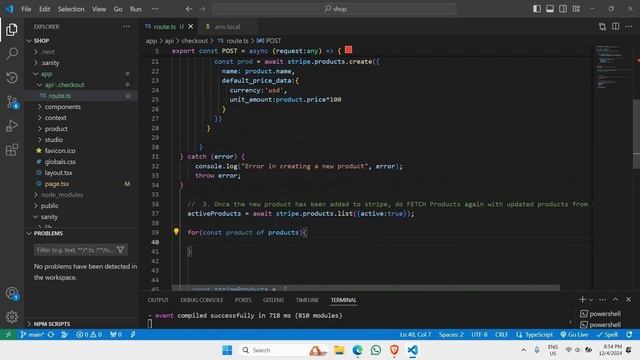
Task: Open the Source Control view
Action: click(12, 102)
